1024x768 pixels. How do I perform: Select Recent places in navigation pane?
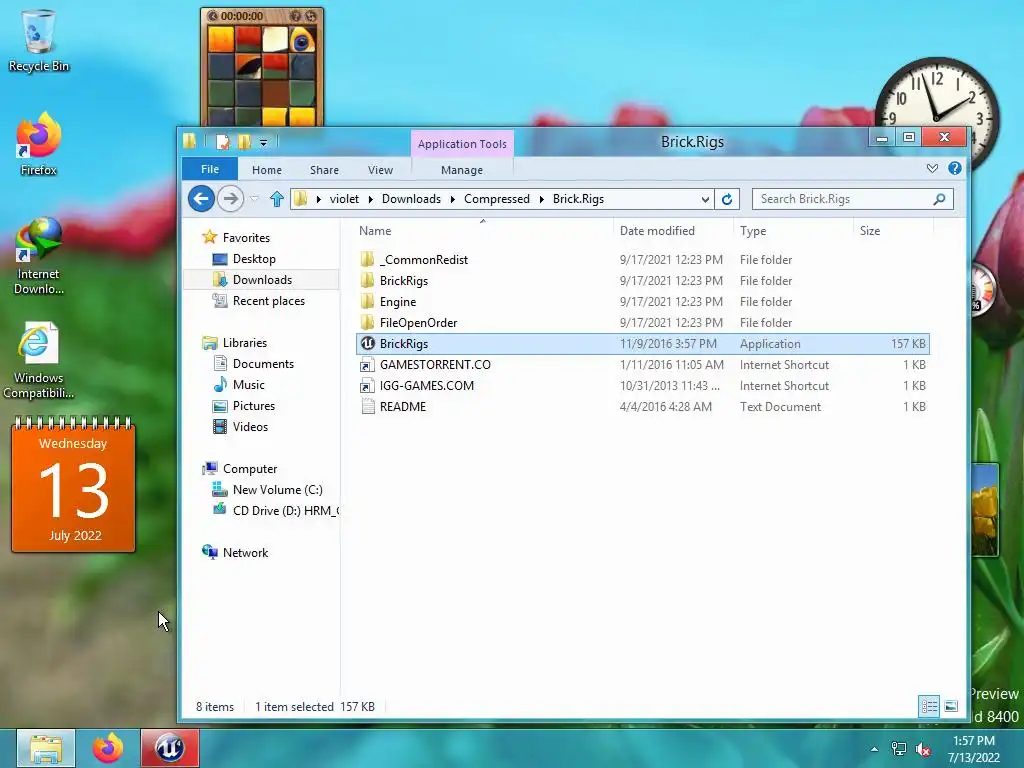268,300
